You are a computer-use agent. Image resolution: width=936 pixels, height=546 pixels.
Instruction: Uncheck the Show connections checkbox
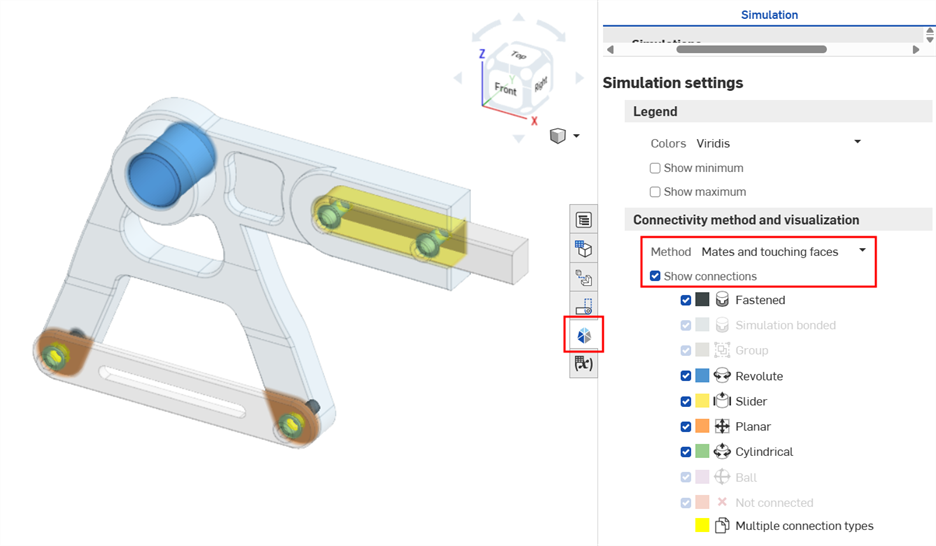(x=655, y=276)
